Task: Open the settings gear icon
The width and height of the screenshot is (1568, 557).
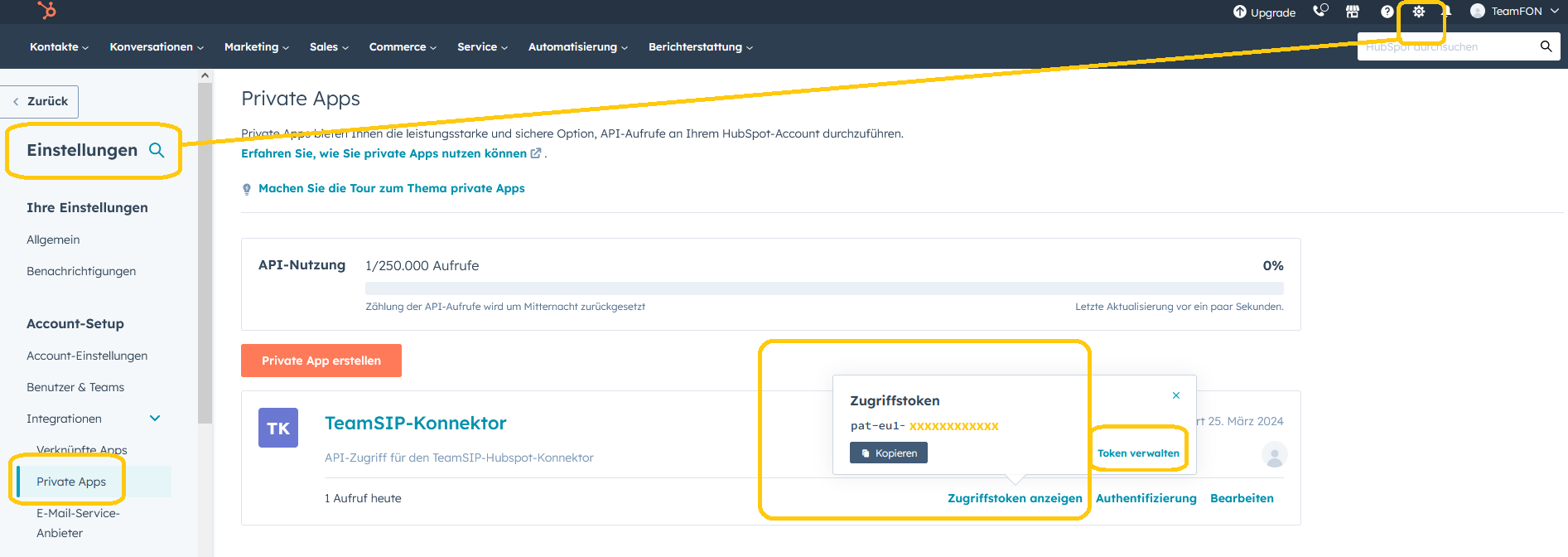Action: tap(1419, 12)
